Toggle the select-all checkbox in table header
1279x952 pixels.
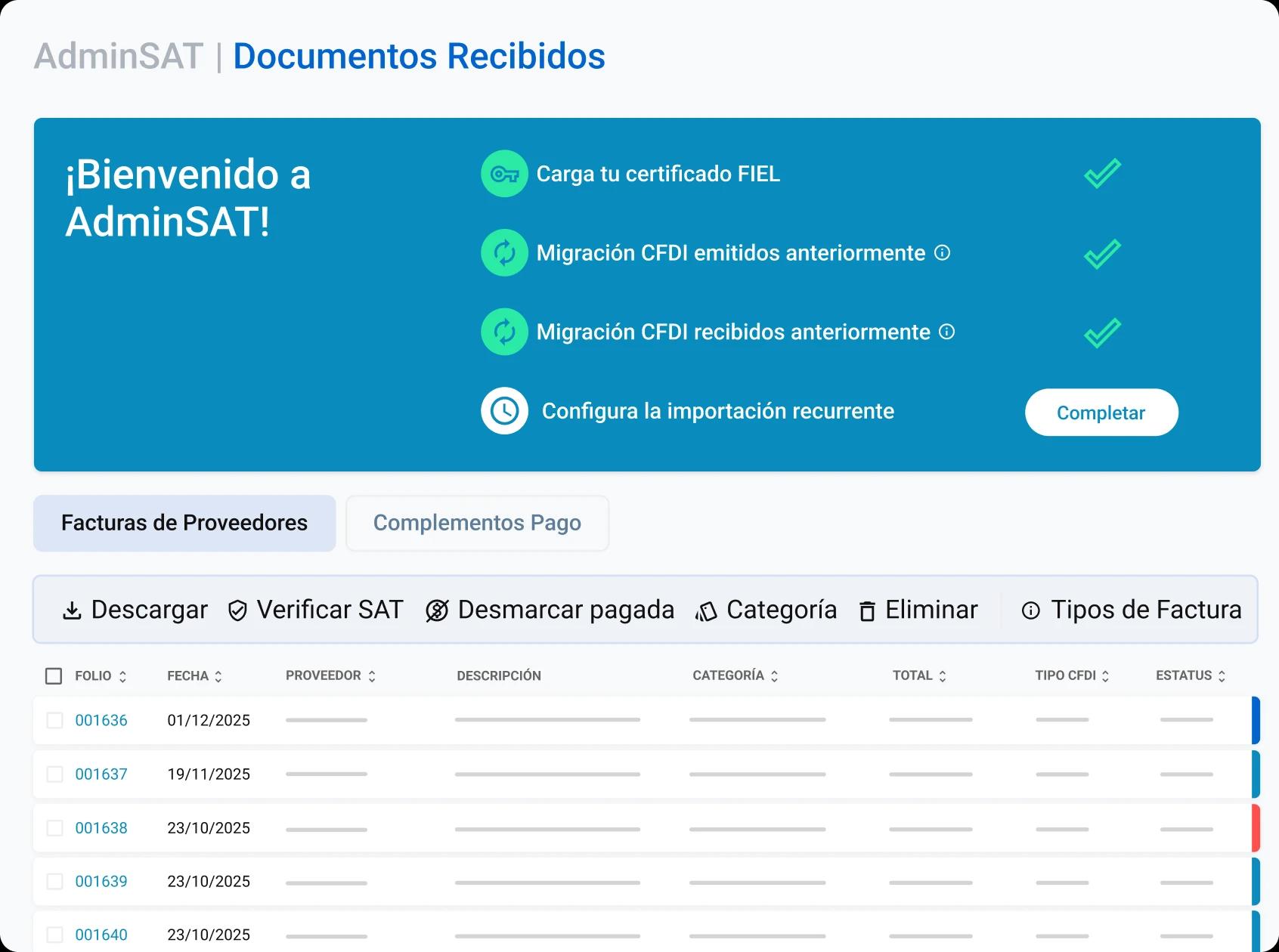tap(54, 675)
